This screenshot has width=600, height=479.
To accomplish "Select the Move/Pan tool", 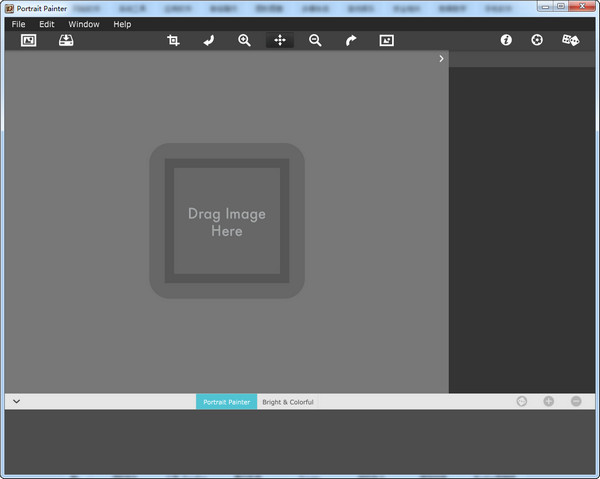I will tap(280, 40).
